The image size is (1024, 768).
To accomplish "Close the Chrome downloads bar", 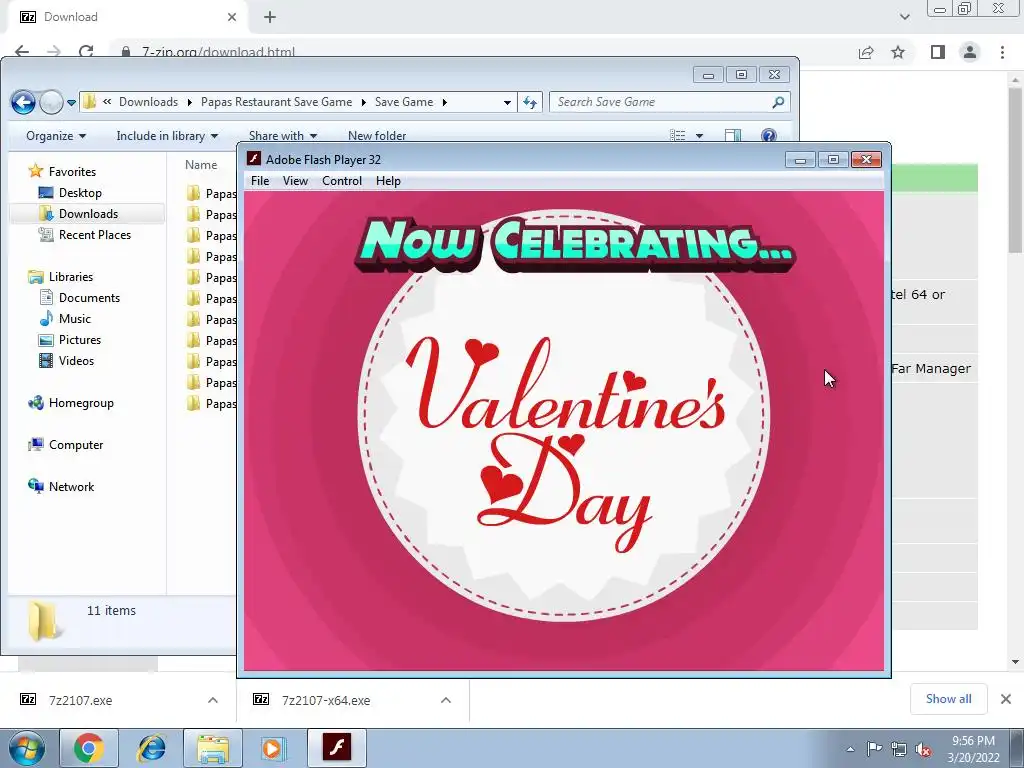I will point(1006,699).
